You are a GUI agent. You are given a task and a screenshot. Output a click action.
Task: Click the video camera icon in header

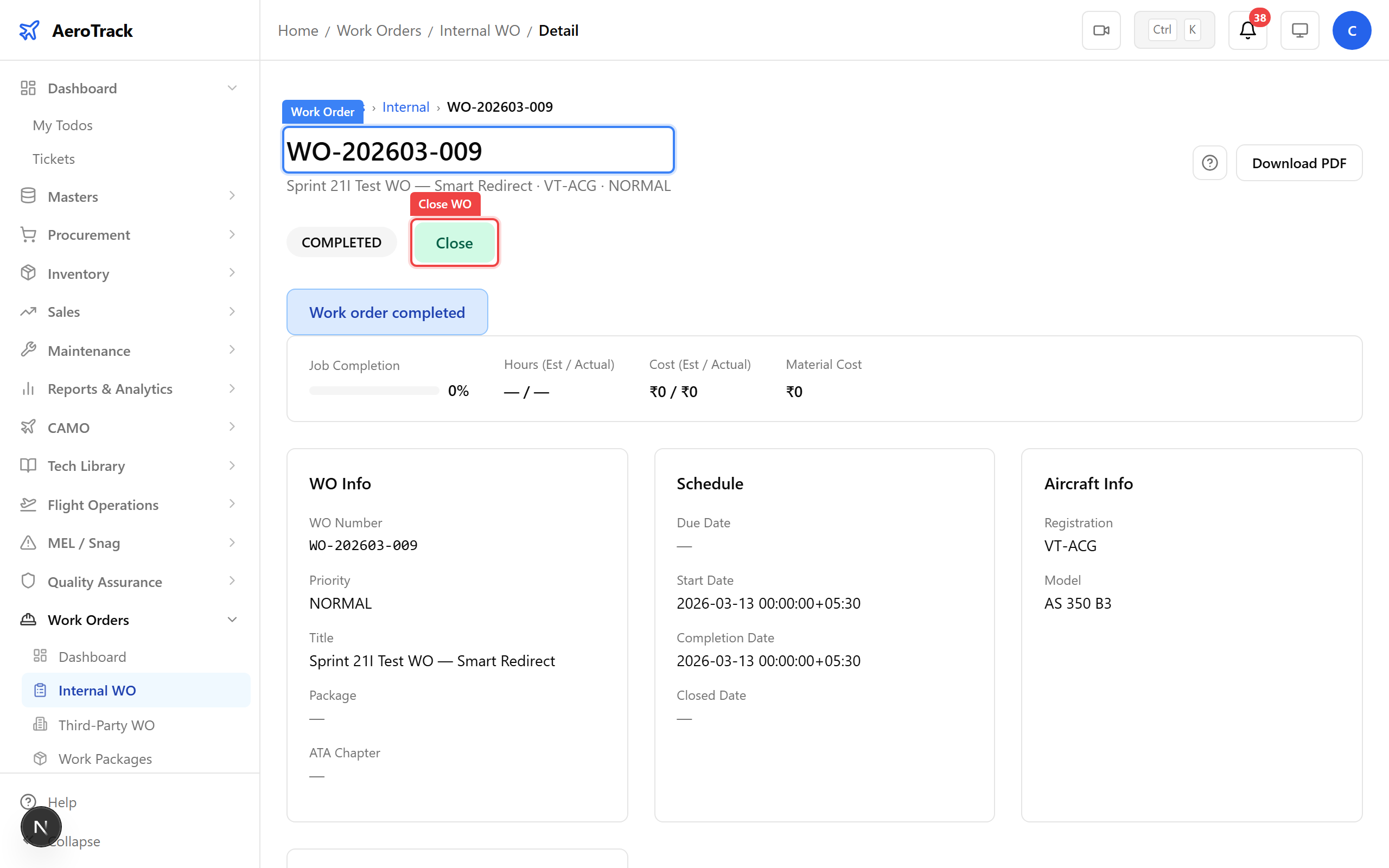click(x=1100, y=30)
